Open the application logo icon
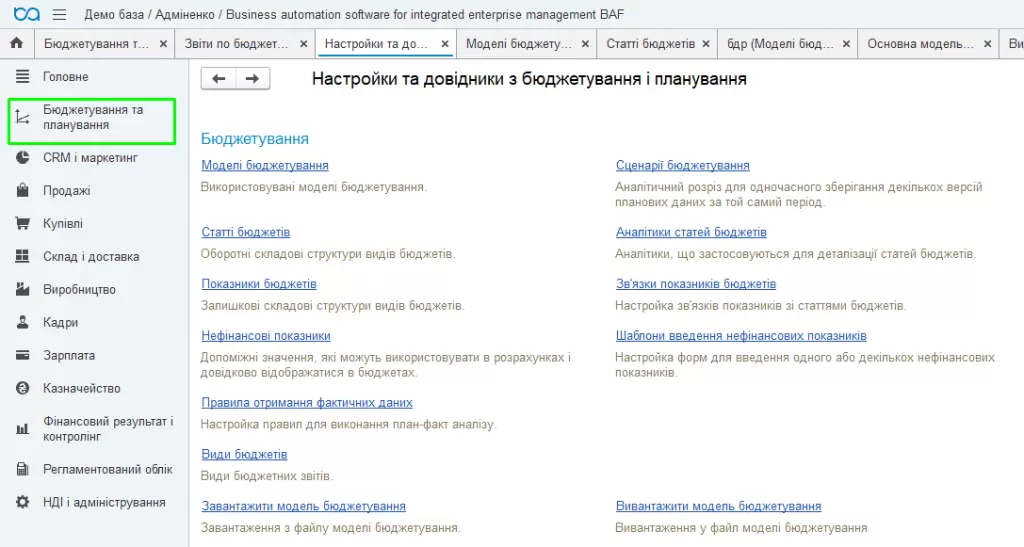Image resolution: width=1024 pixels, height=547 pixels. (27, 14)
